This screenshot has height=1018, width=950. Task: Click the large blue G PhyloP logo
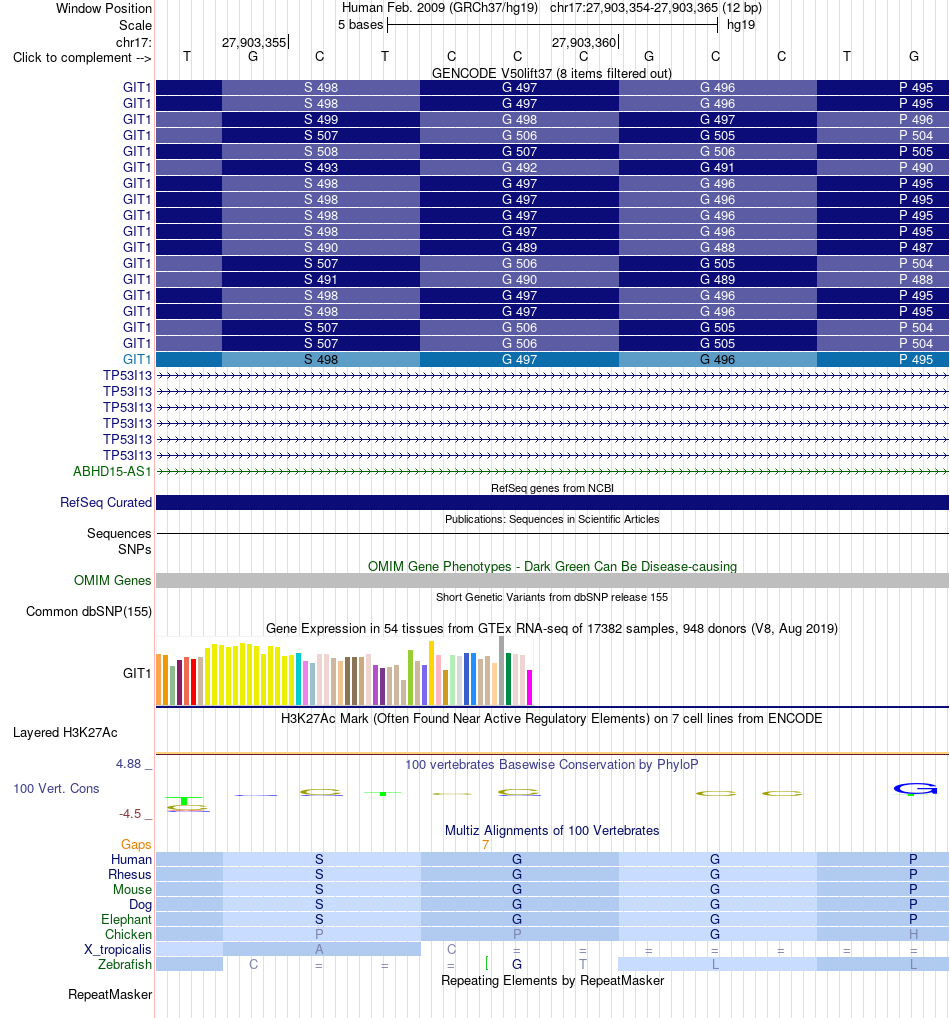pos(915,789)
